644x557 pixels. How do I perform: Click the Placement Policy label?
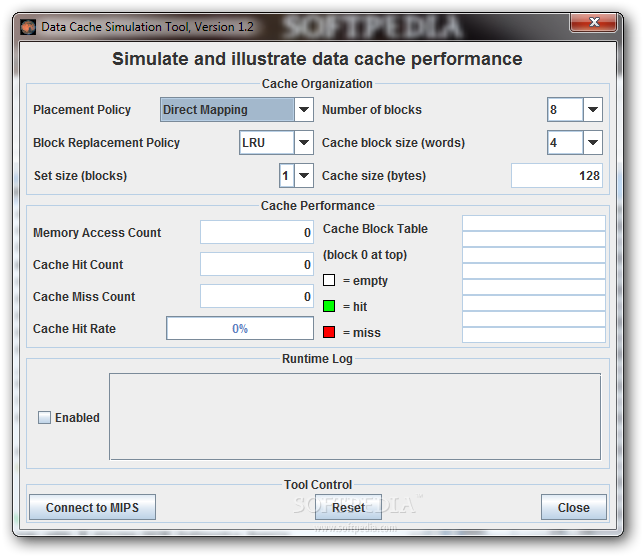tap(82, 110)
